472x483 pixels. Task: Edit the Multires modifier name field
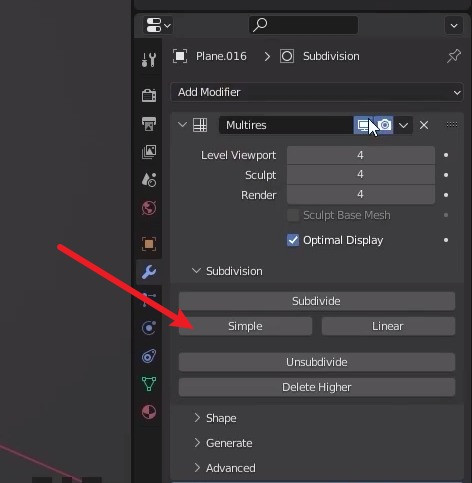tap(286, 125)
